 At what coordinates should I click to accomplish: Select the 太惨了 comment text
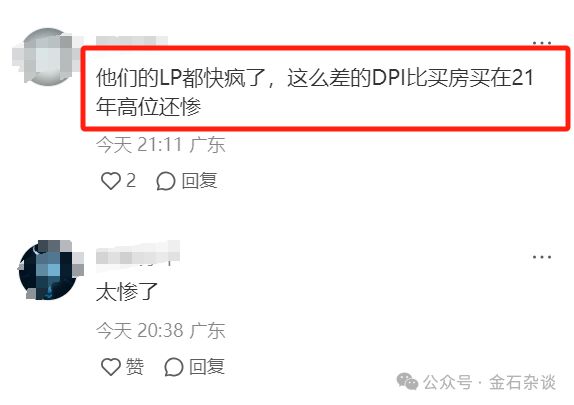tap(127, 292)
